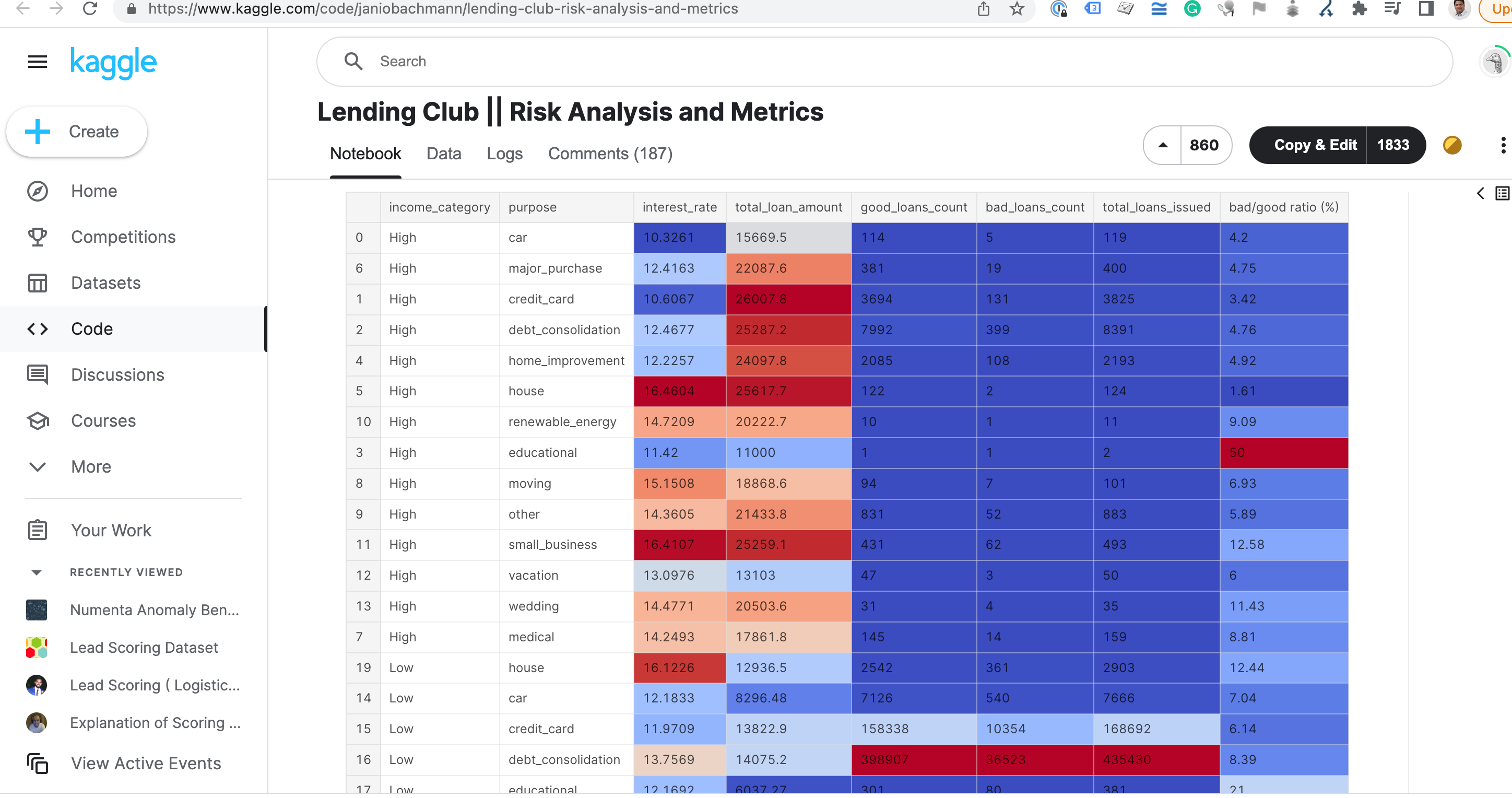
Task: Click the income_category column header
Action: click(x=440, y=207)
